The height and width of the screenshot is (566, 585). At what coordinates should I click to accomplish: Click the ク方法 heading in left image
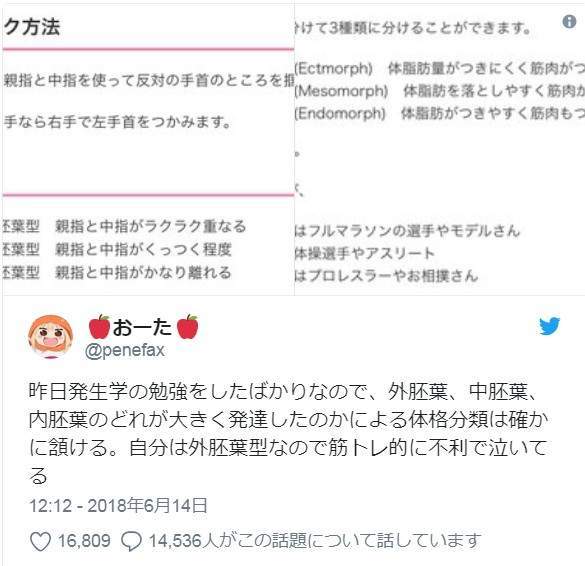(x=32, y=27)
